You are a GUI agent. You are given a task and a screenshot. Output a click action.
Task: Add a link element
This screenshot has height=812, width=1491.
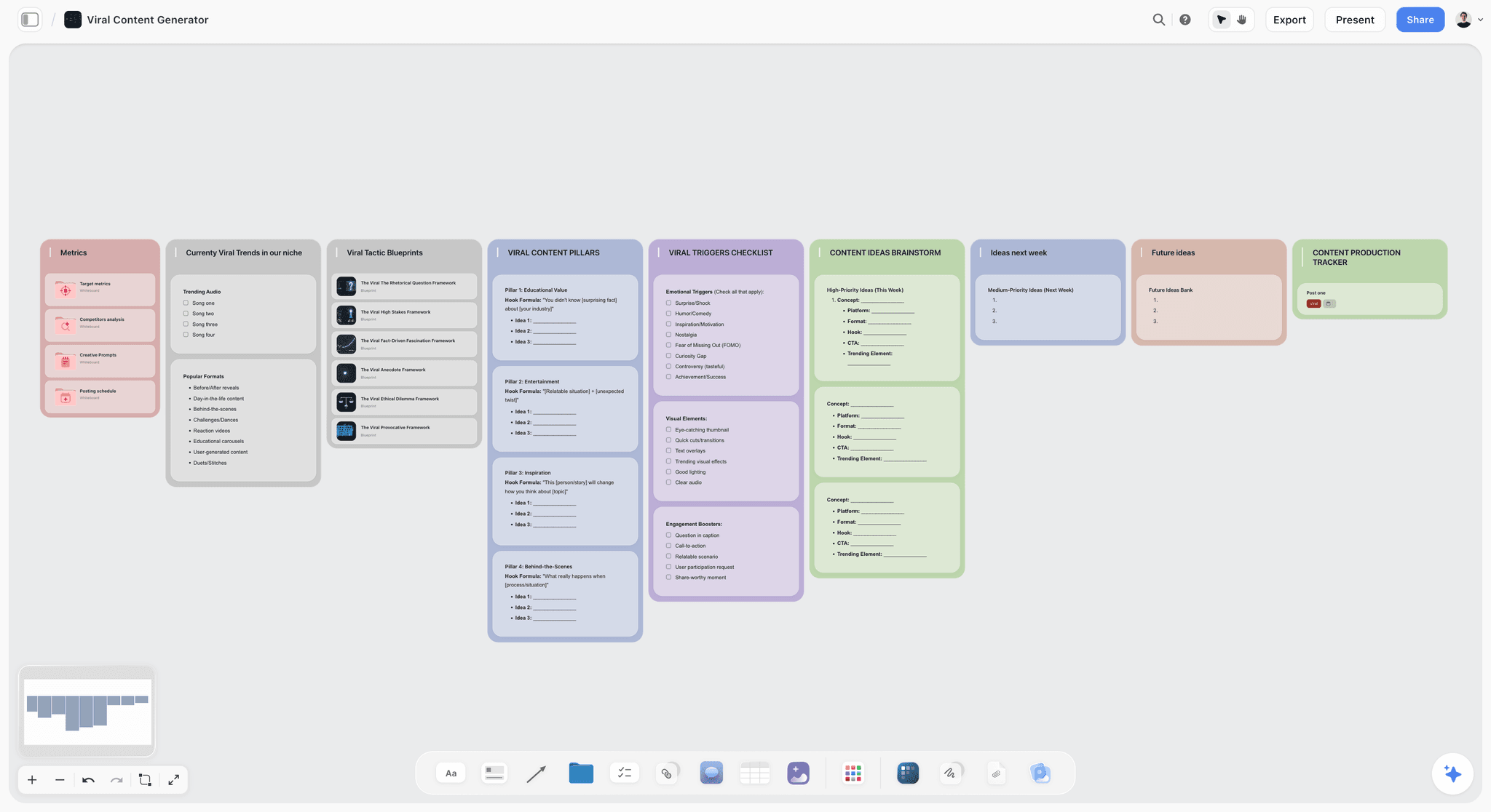(667, 773)
